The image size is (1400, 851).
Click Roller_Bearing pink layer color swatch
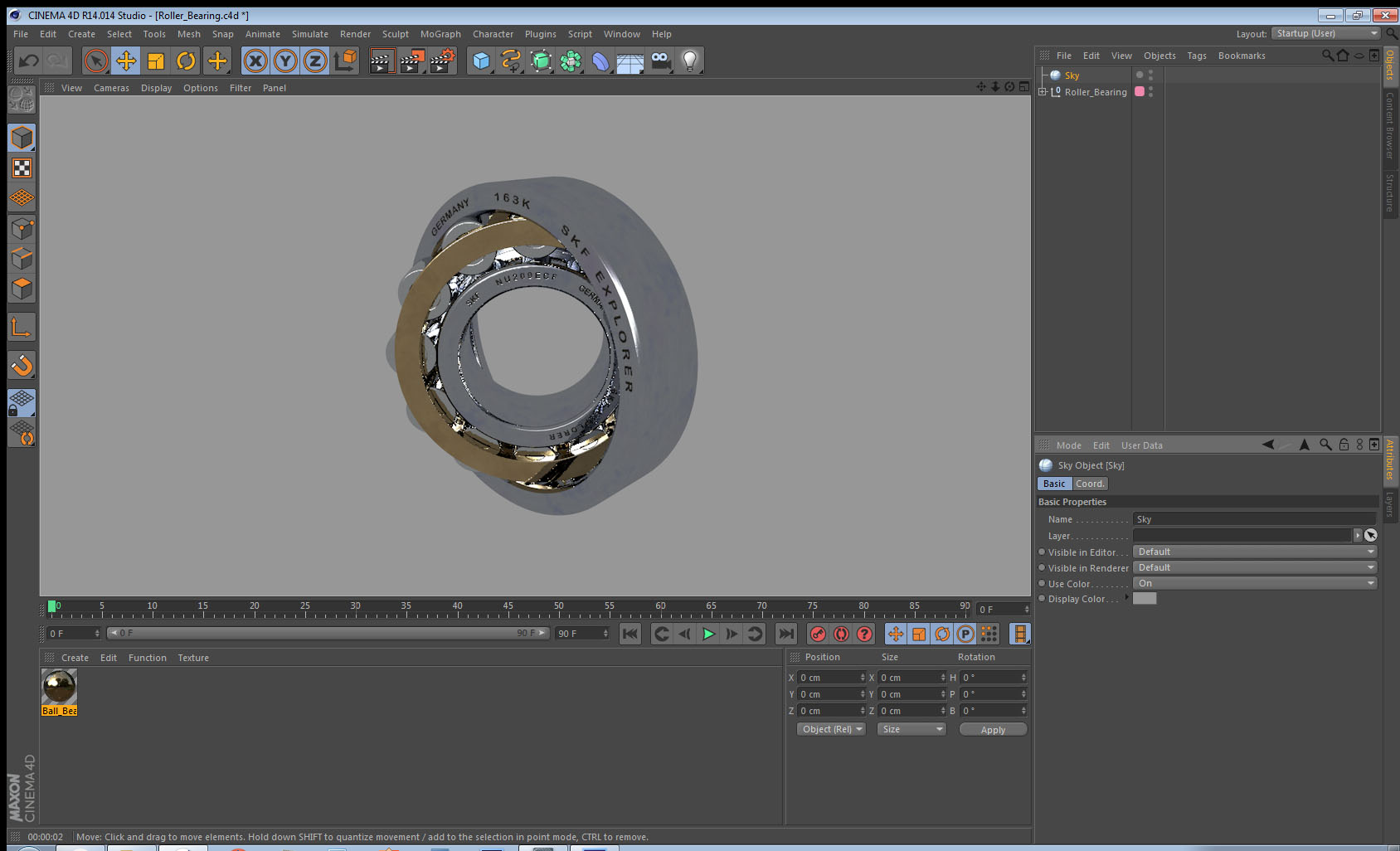(x=1140, y=91)
